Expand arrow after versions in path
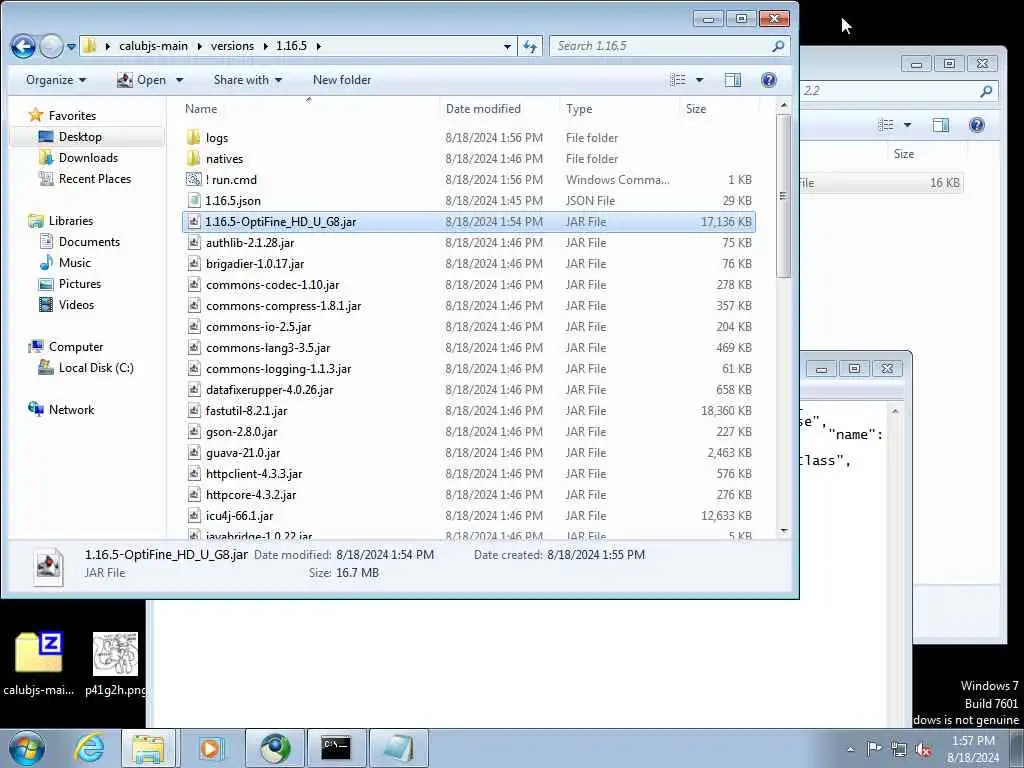This screenshot has height=768, width=1024. [266, 46]
